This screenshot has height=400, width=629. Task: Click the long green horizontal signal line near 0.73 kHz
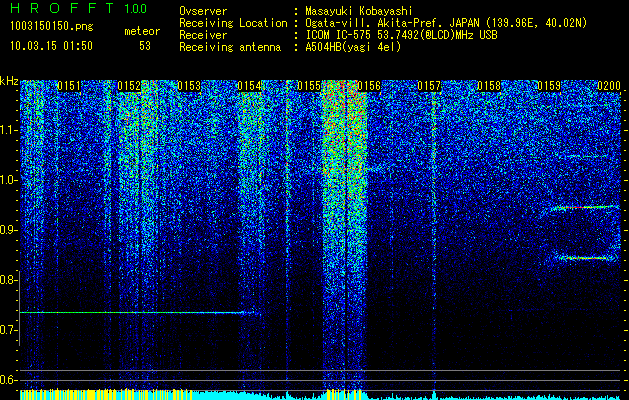pos(136,312)
